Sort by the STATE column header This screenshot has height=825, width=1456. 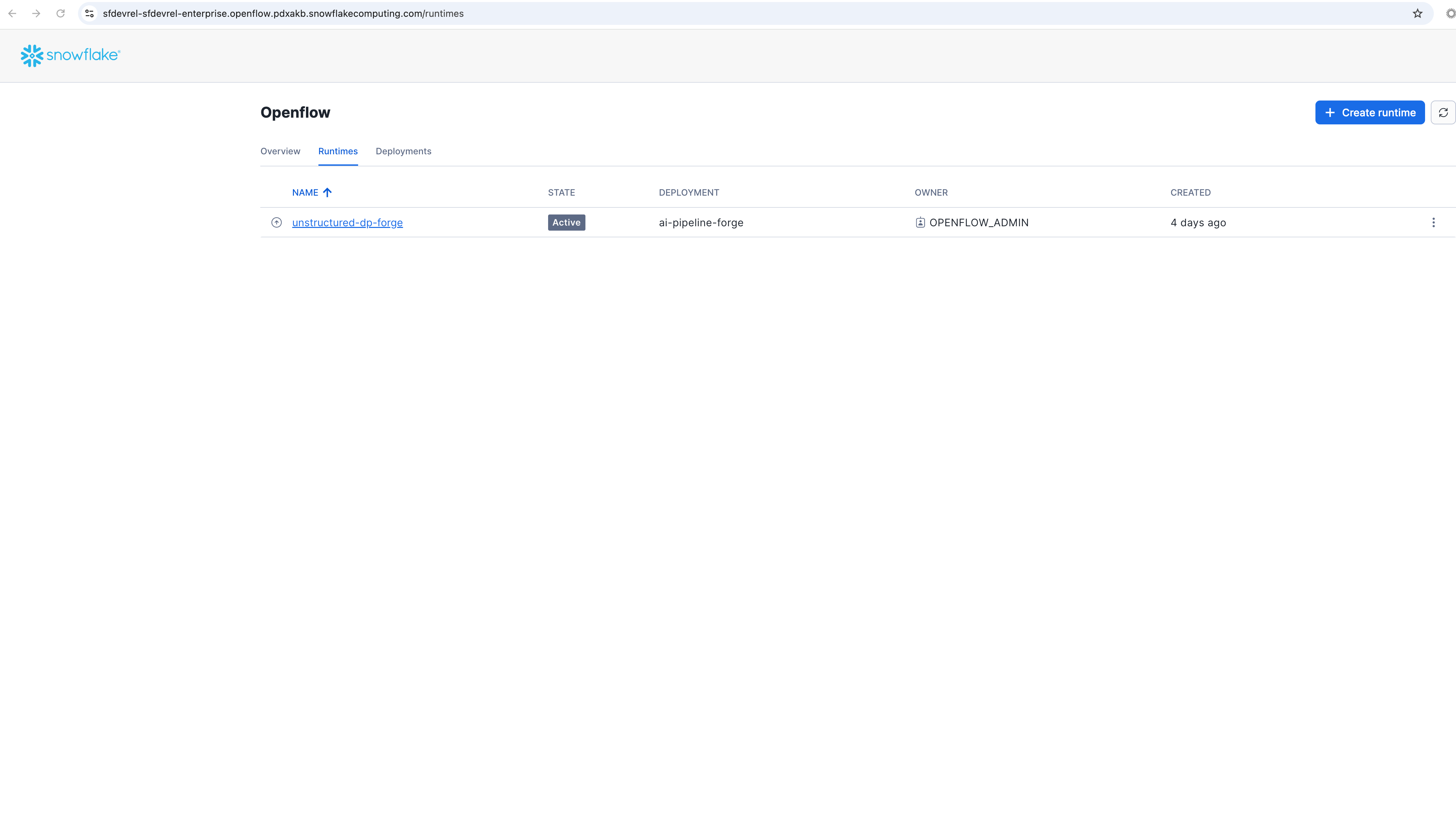click(x=561, y=193)
